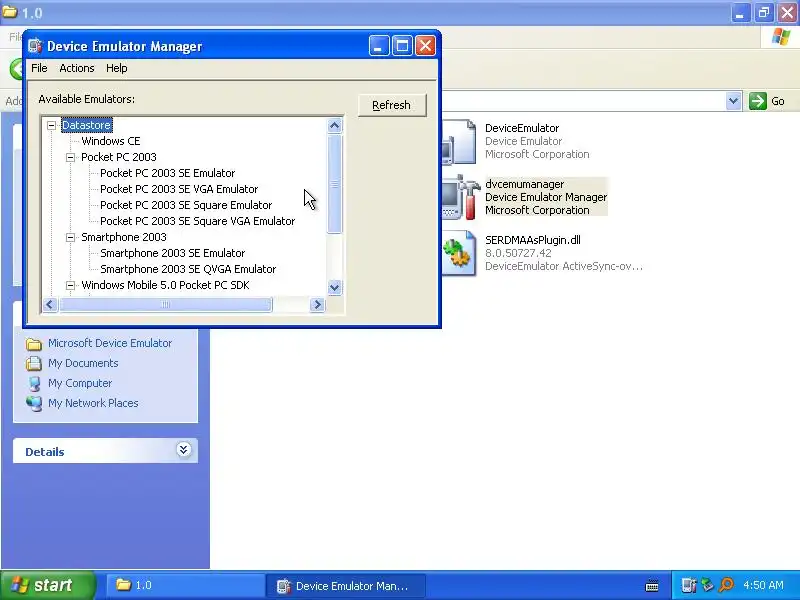Click the green network tray icon

point(707,585)
